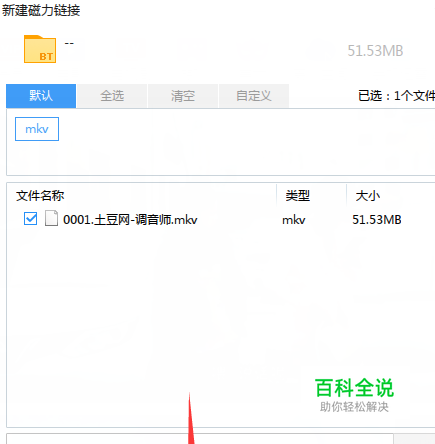The height and width of the screenshot is (444, 435).
Task: Click the BT folder icon
Action: 40,49
